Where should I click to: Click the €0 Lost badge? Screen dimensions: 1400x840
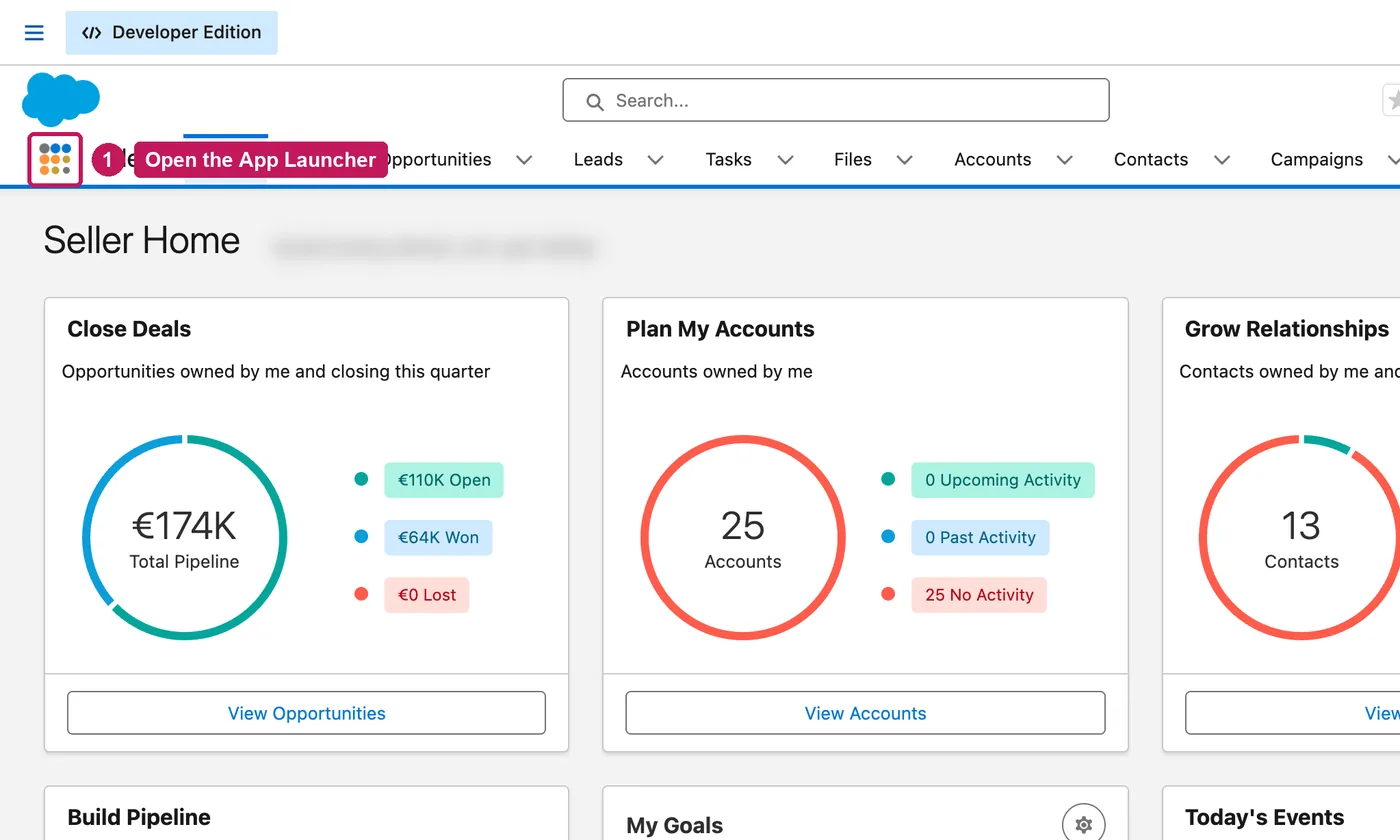pos(427,595)
